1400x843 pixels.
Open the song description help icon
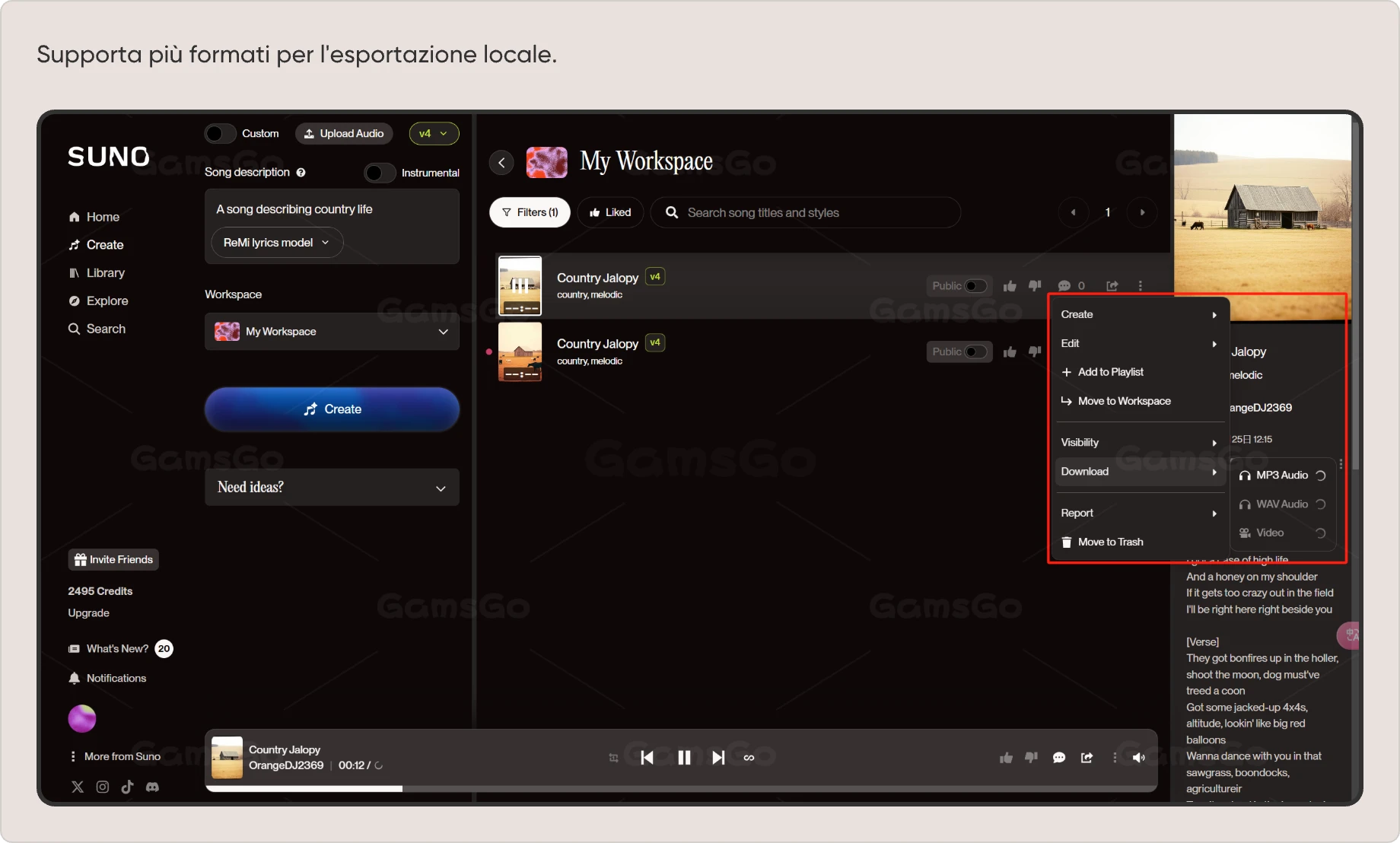click(301, 173)
